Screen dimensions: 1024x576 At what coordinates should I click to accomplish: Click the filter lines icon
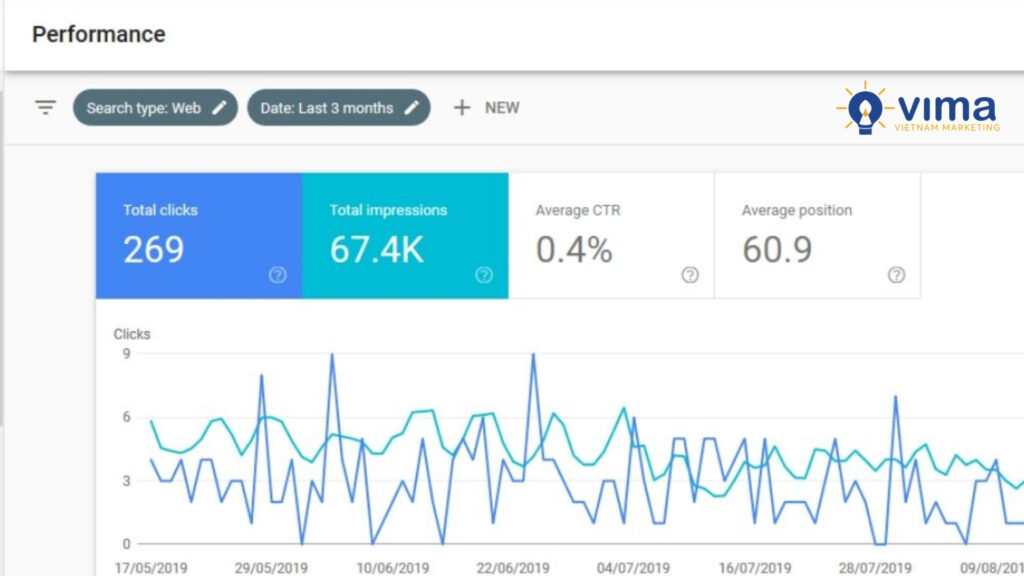tap(45, 108)
